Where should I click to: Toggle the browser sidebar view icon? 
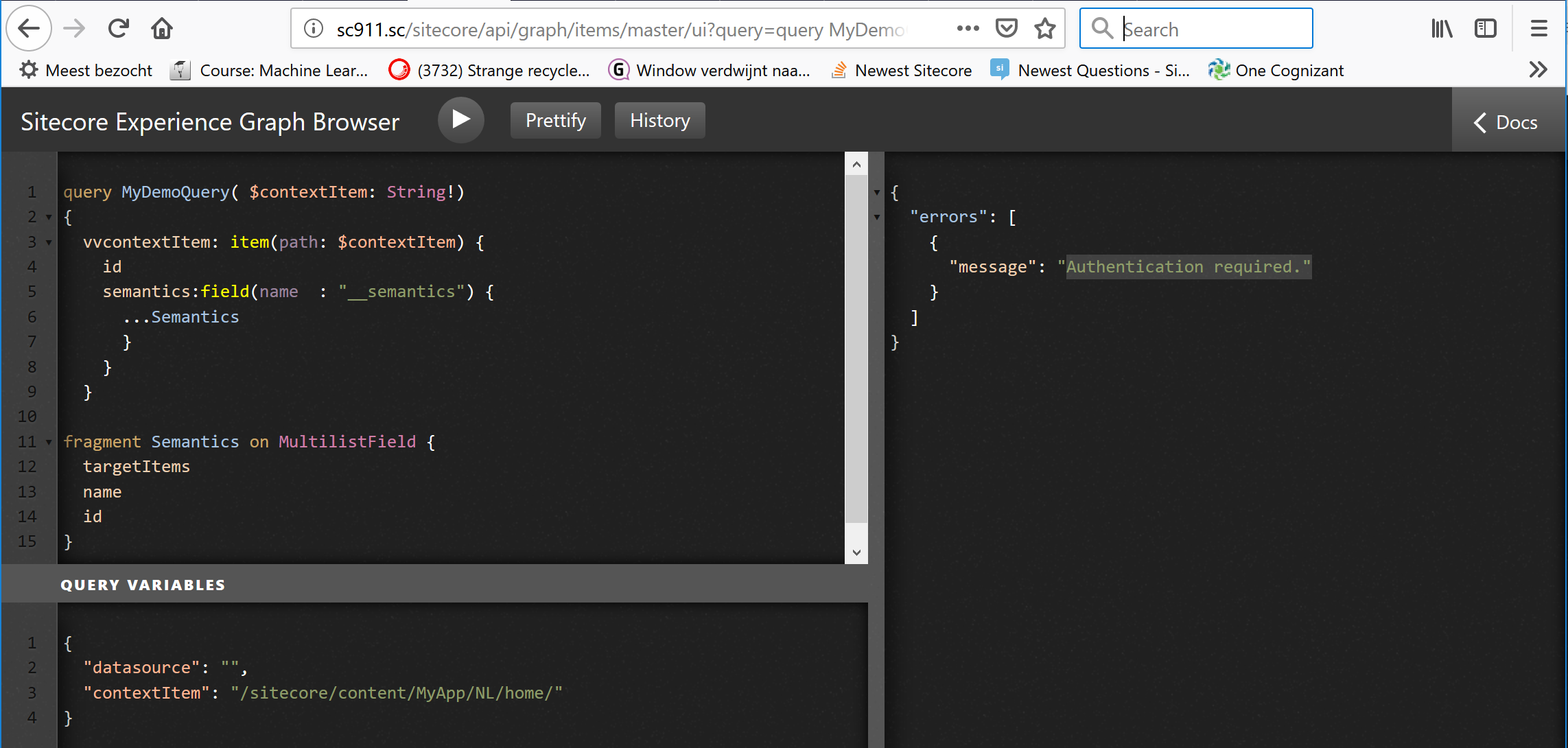pyautogui.click(x=1486, y=29)
